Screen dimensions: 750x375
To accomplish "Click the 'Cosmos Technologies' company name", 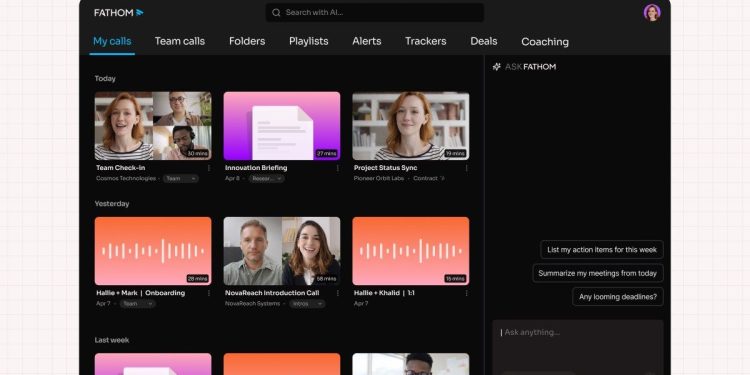I will (x=126, y=178).
